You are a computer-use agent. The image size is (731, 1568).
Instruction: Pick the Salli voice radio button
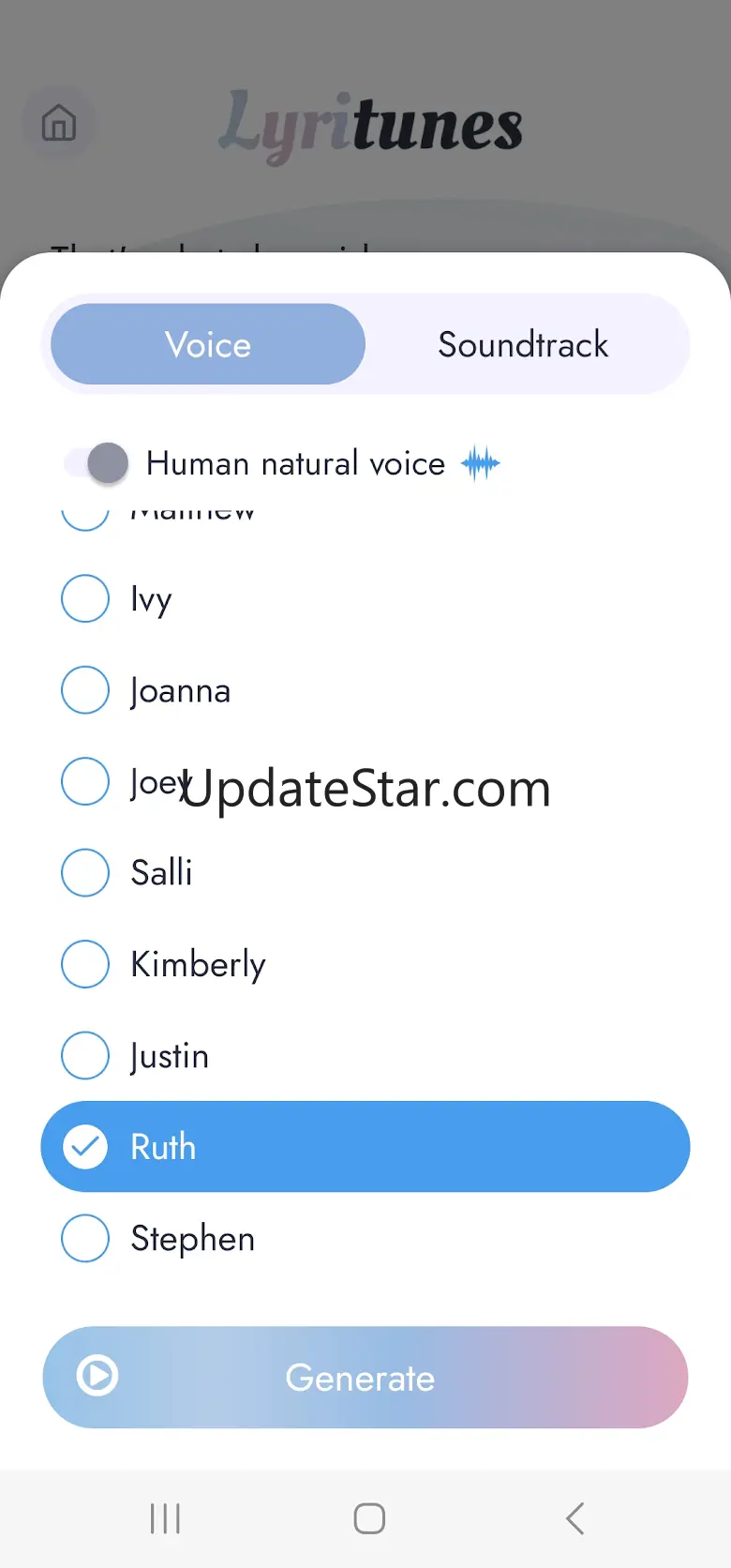tap(85, 872)
